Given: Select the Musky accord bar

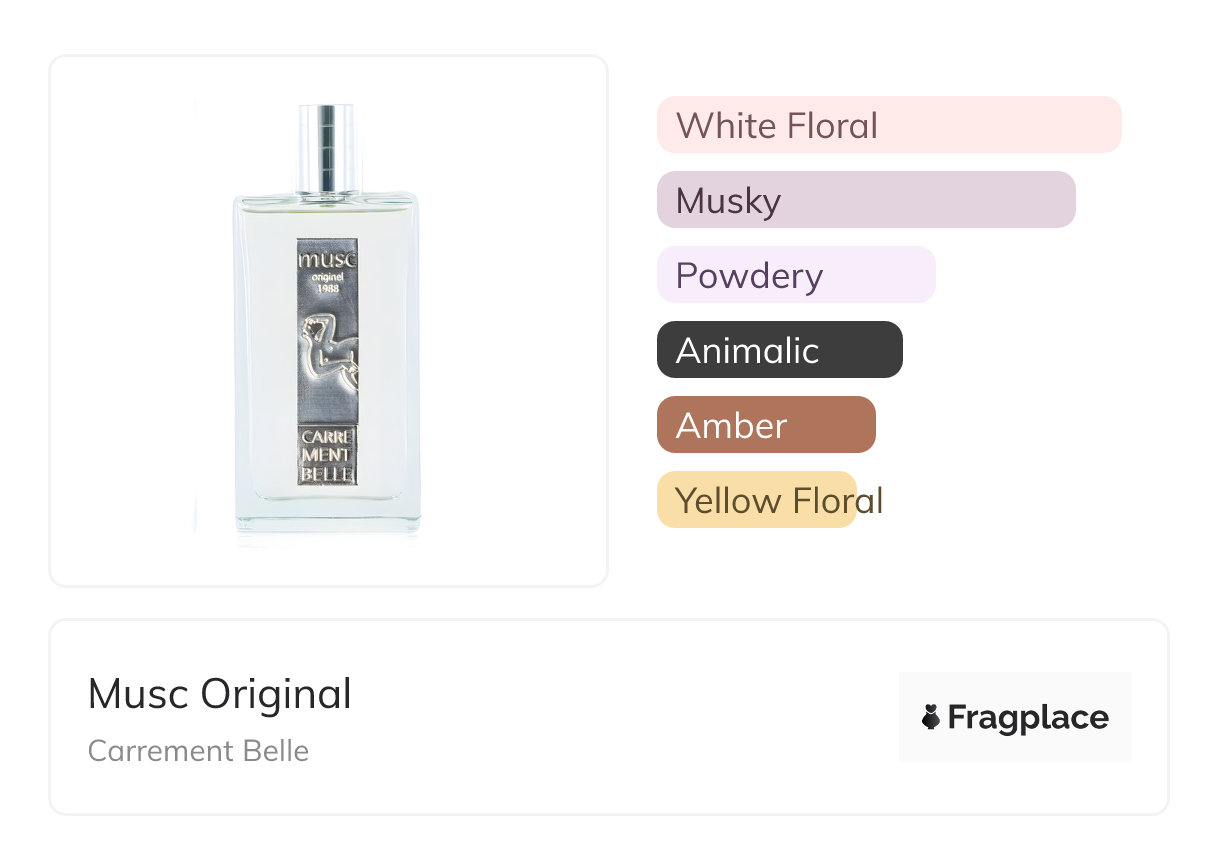Looking at the screenshot, I should click(865, 200).
